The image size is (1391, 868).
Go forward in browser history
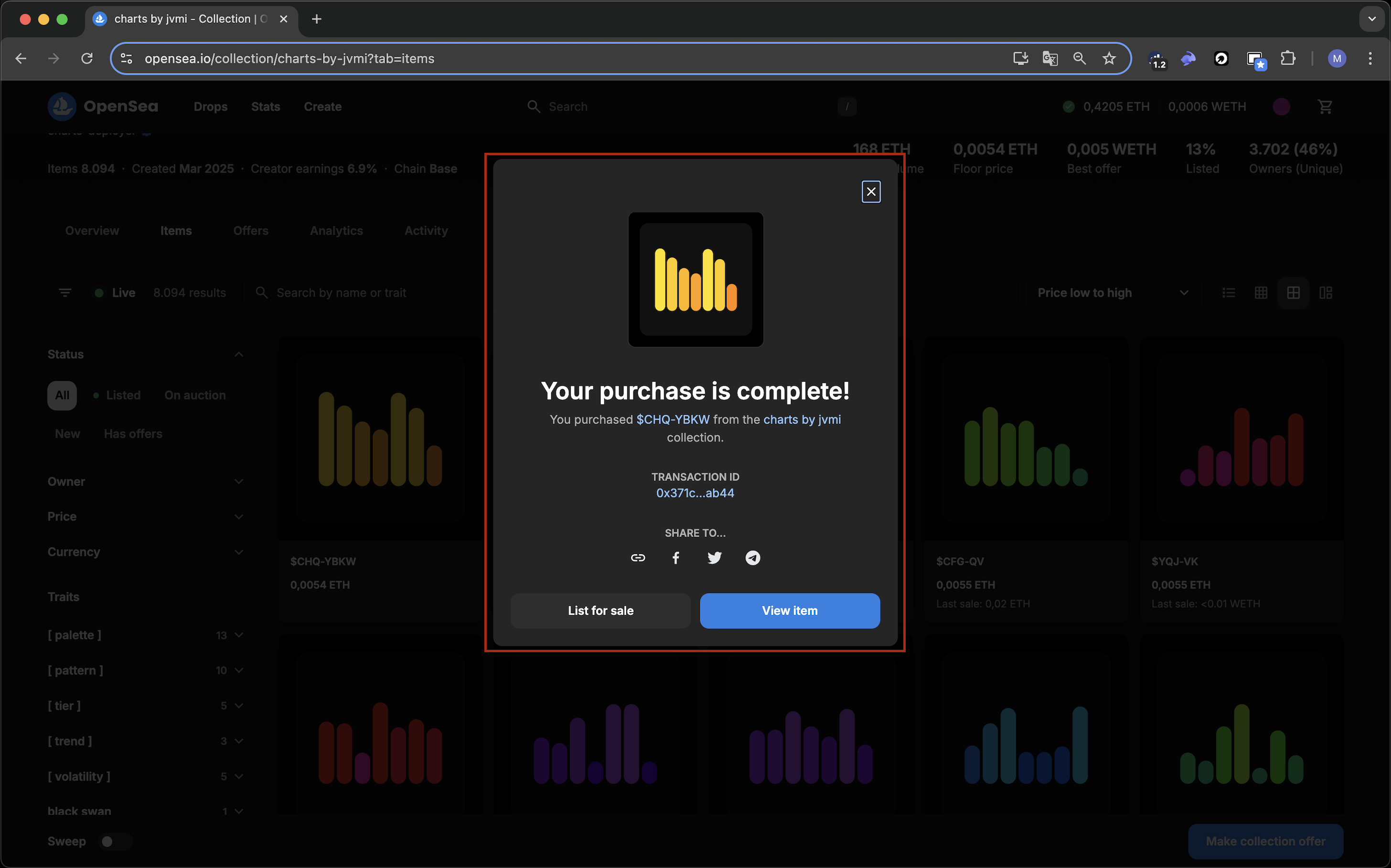[53, 59]
